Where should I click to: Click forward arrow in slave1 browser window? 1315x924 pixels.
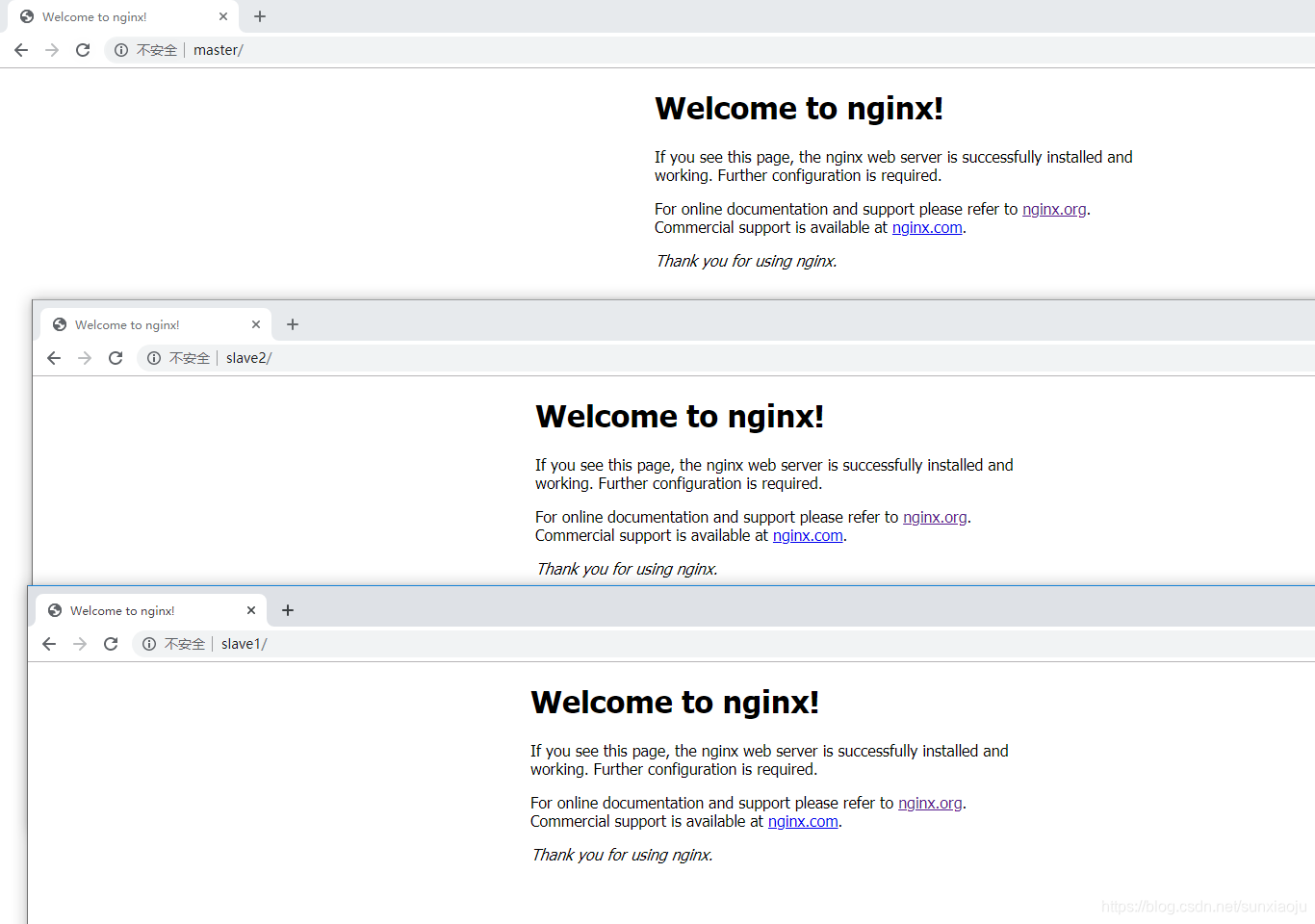pyautogui.click(x=80, y=644)
